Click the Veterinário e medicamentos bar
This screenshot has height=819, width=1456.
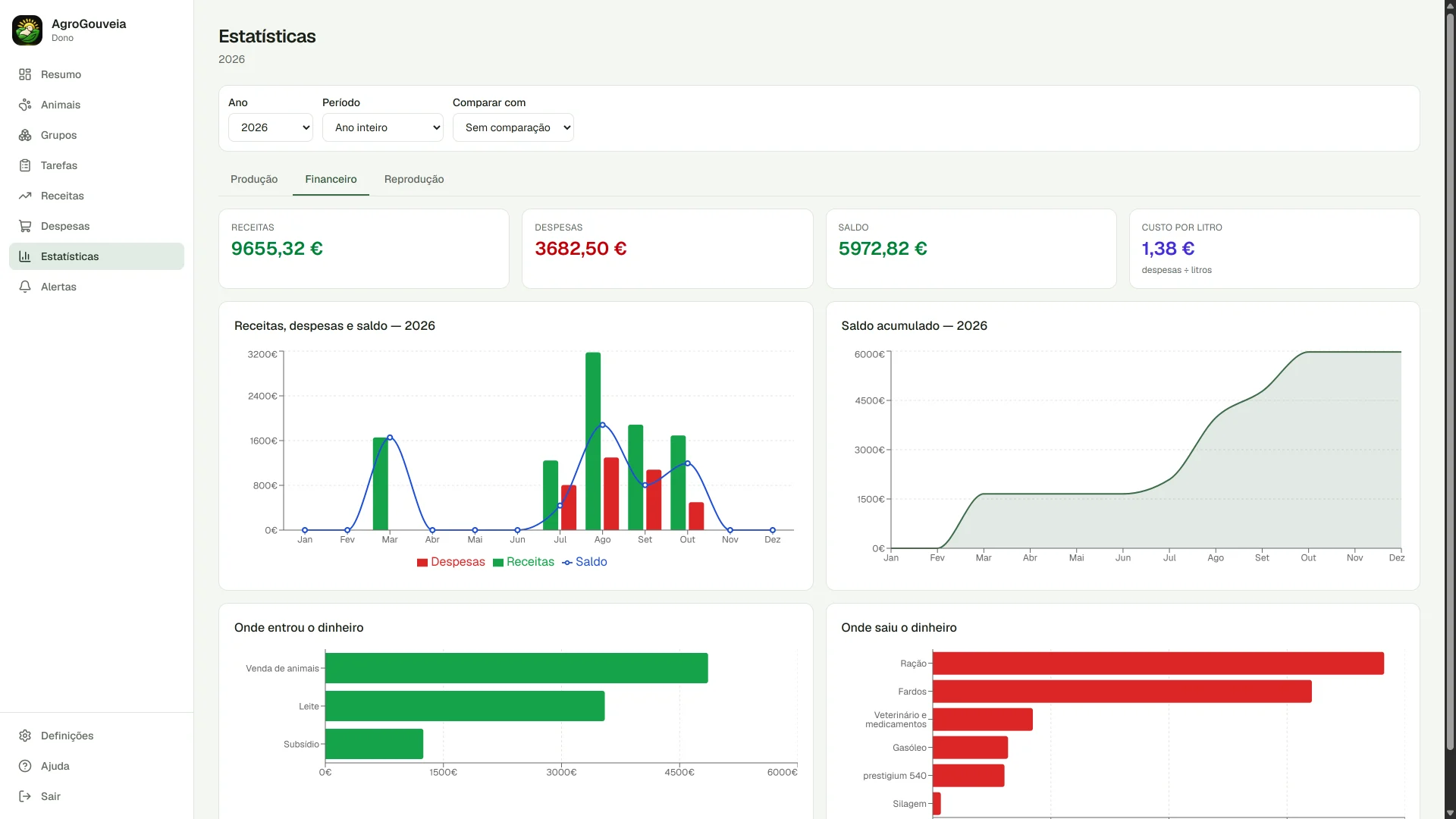tap(983, 720)
